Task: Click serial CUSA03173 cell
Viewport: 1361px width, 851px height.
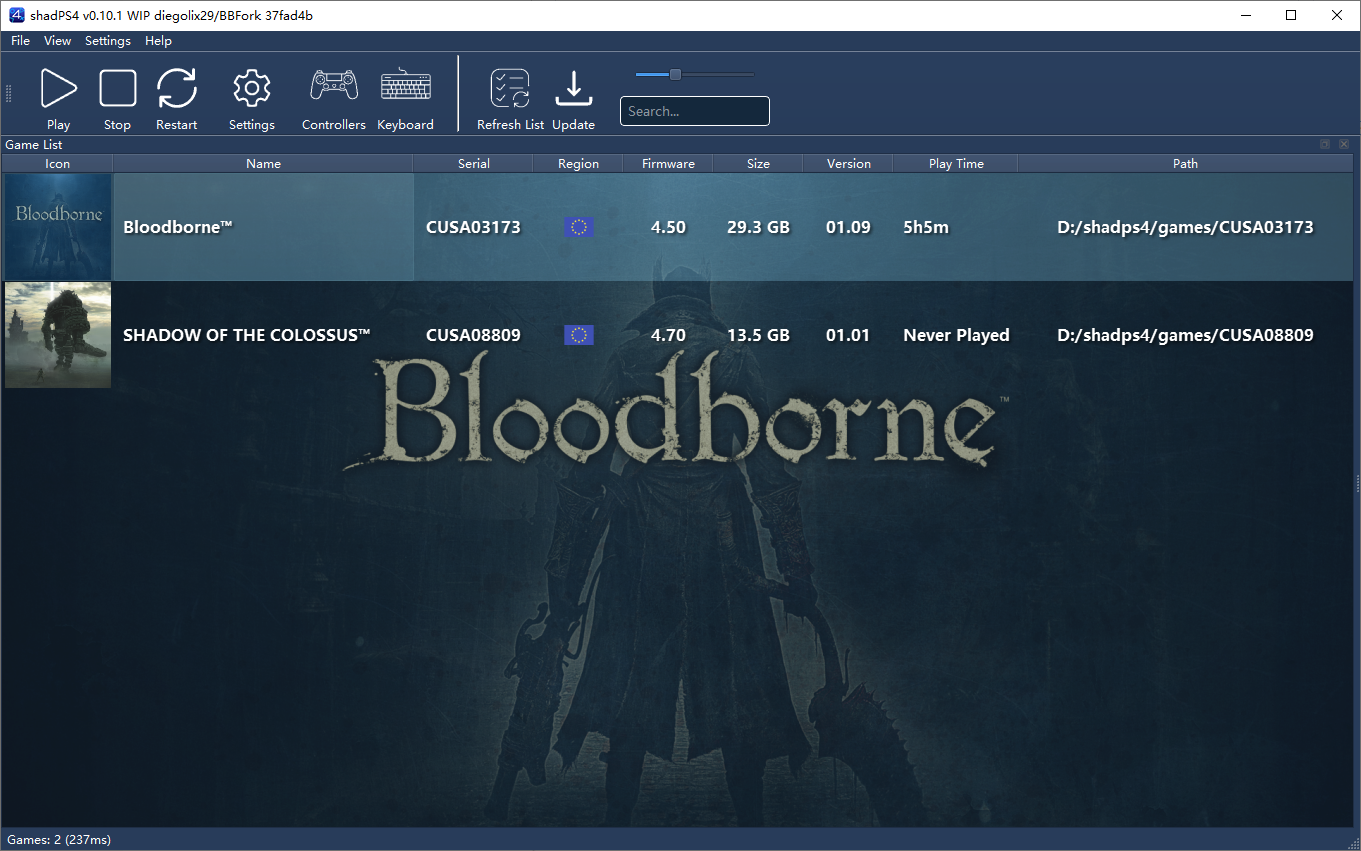Action: 474,227
